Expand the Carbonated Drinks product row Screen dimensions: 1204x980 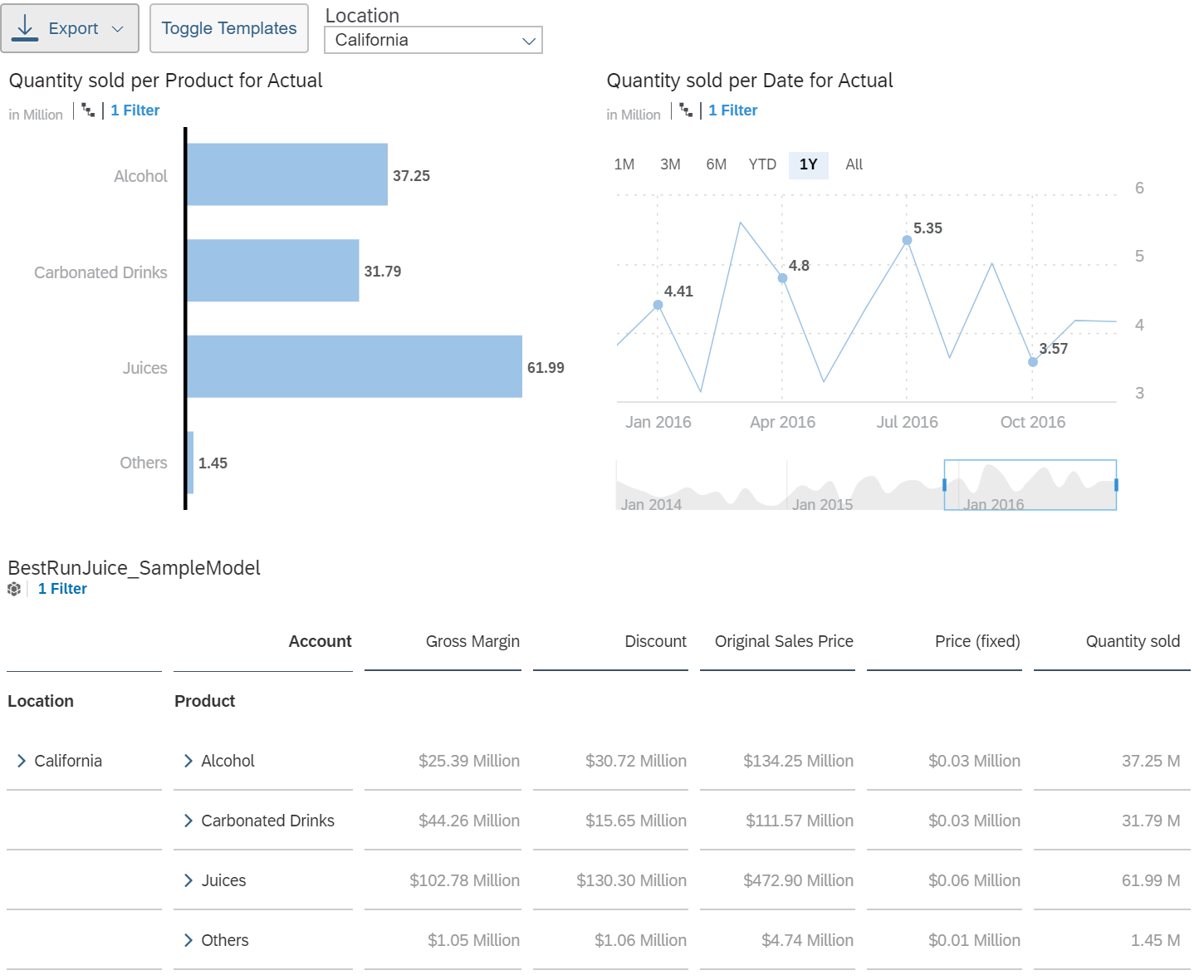(x=188, y=821)
